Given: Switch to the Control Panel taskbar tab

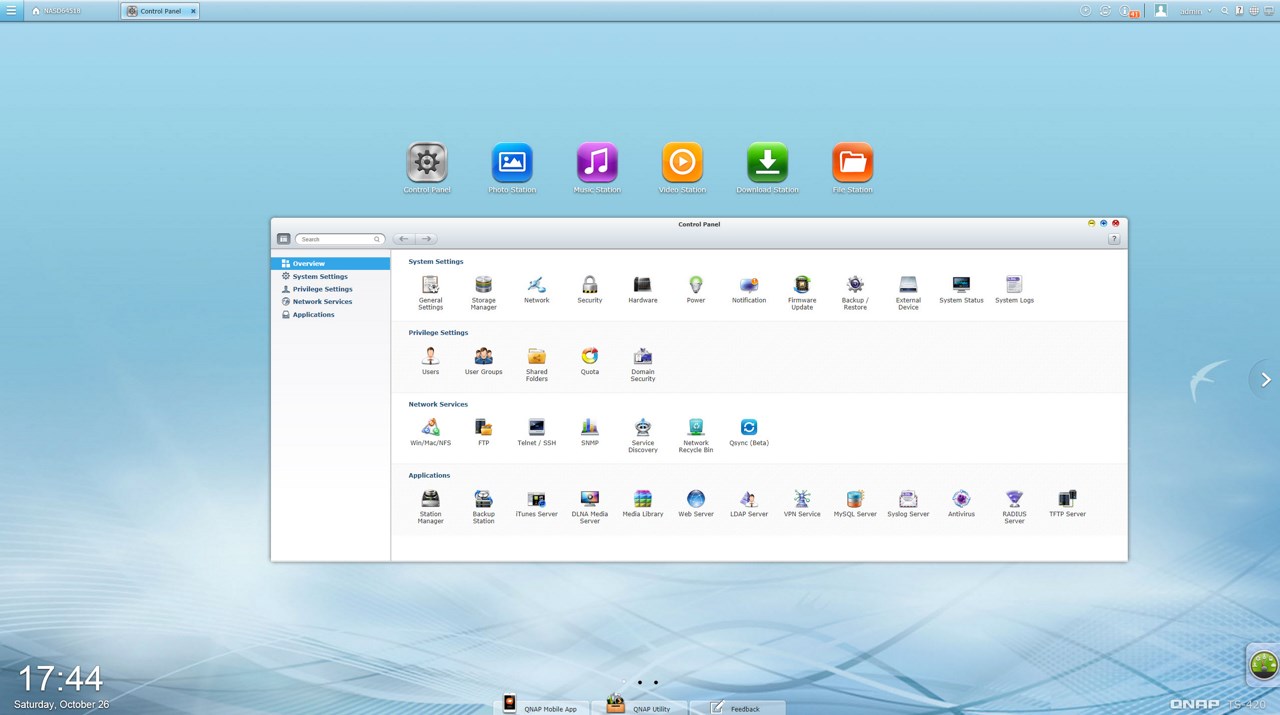Looking at the screenshot, I should tap(160, 11).
